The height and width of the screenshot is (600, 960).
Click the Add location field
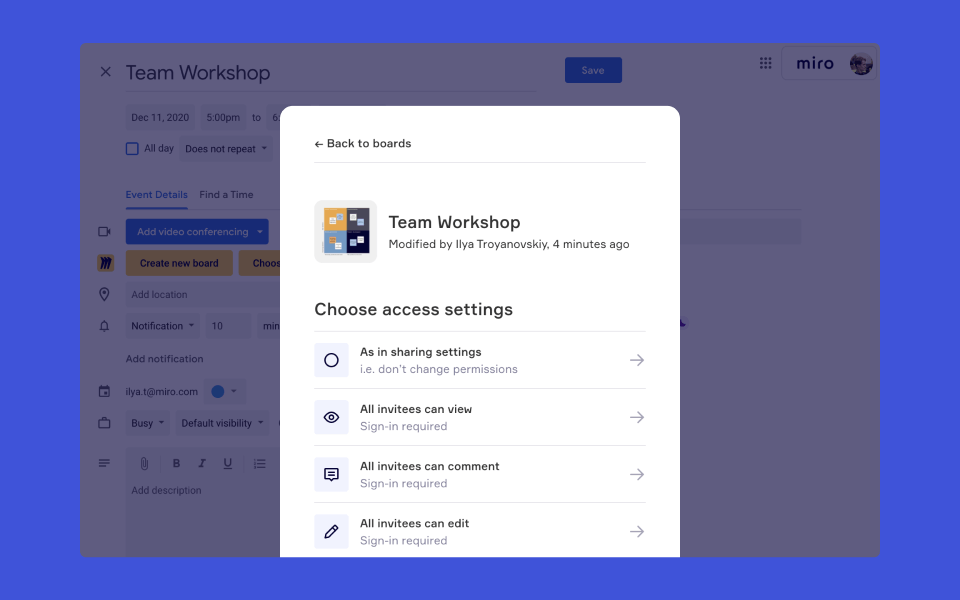(x=203, y=294)
